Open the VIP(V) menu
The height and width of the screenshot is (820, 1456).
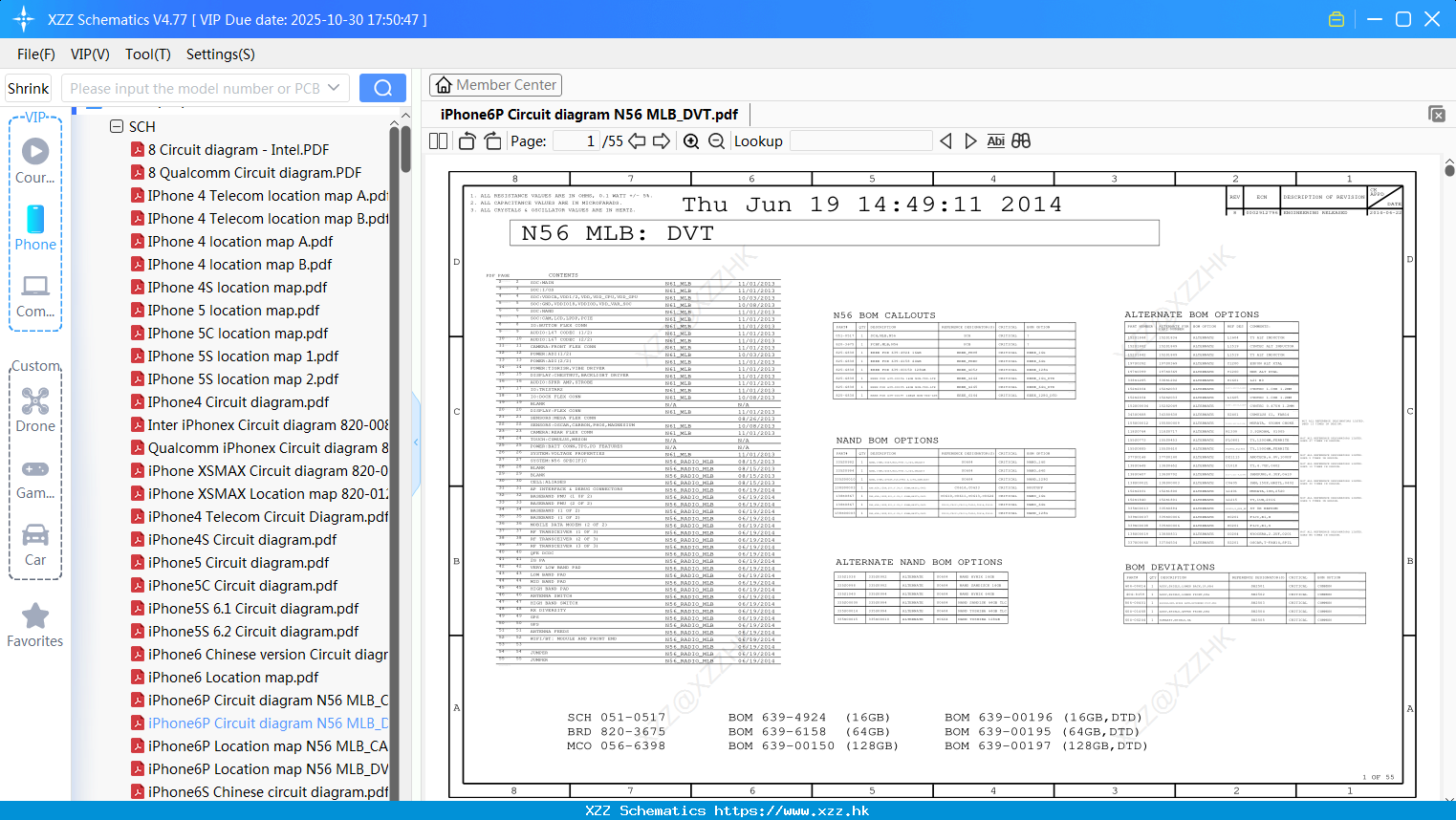[x=90, y=54]
